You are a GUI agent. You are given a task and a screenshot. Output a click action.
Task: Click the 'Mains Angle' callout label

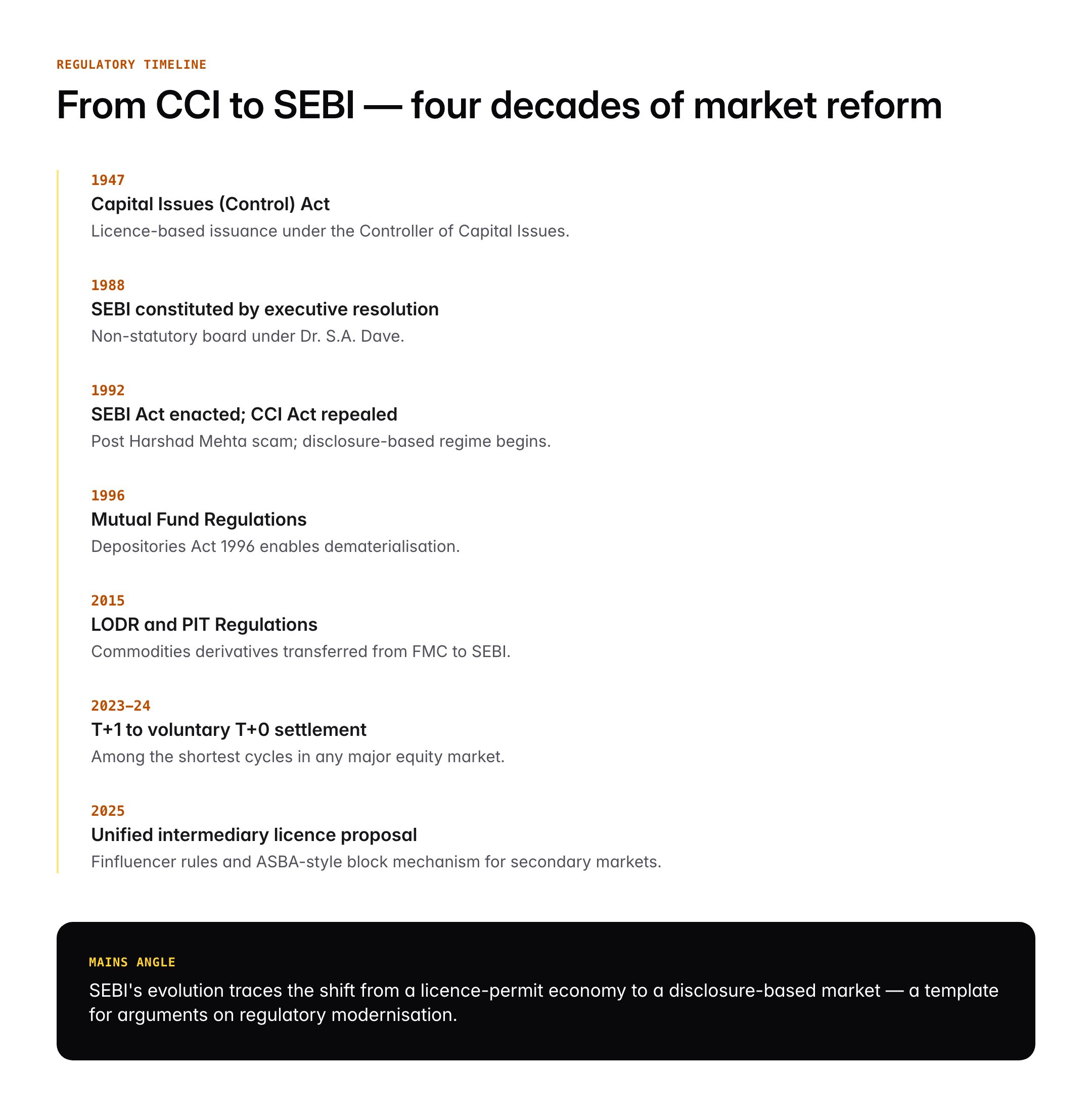point(132,962)
